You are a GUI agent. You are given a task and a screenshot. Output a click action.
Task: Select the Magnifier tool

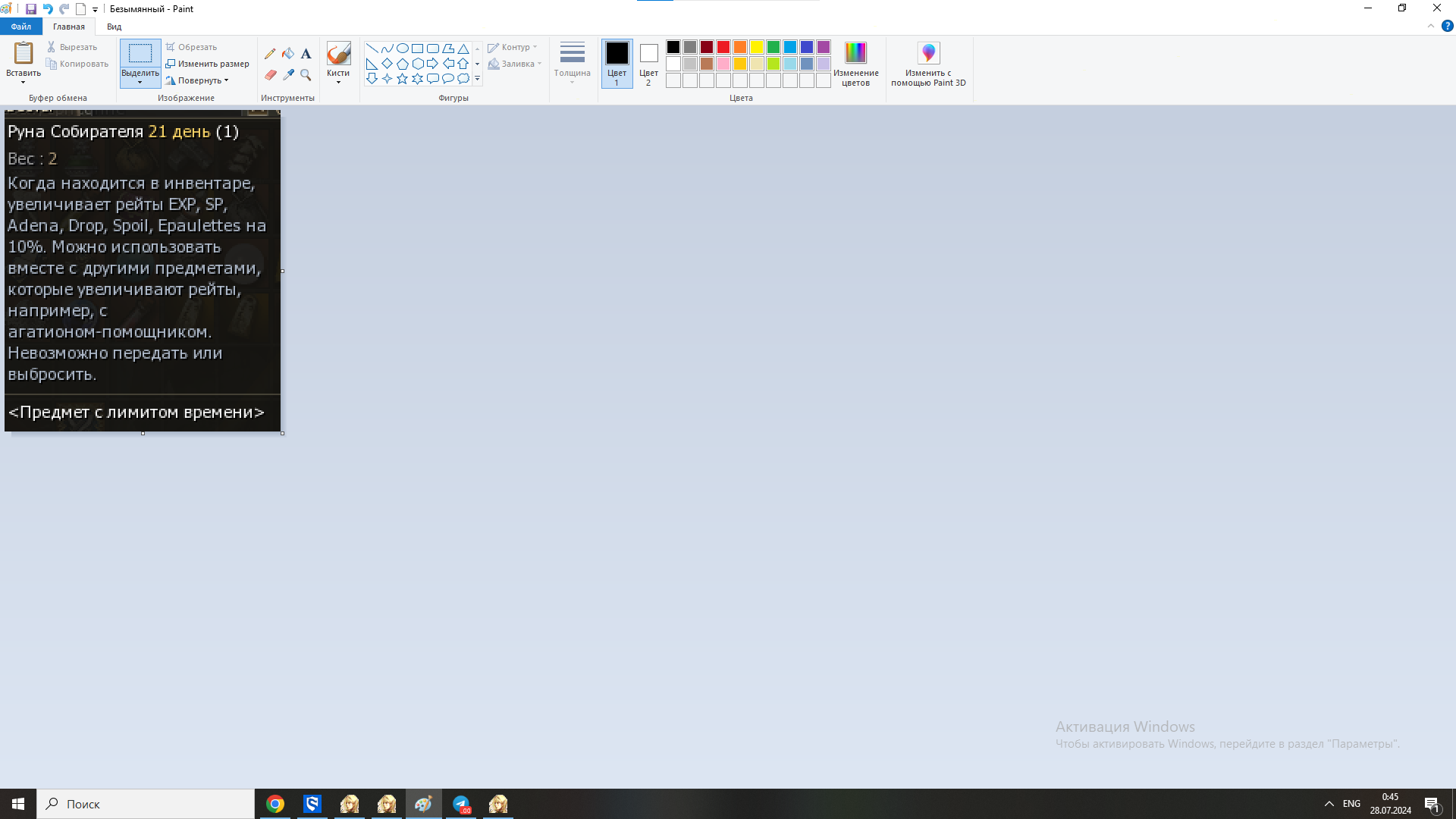(306, 75)
